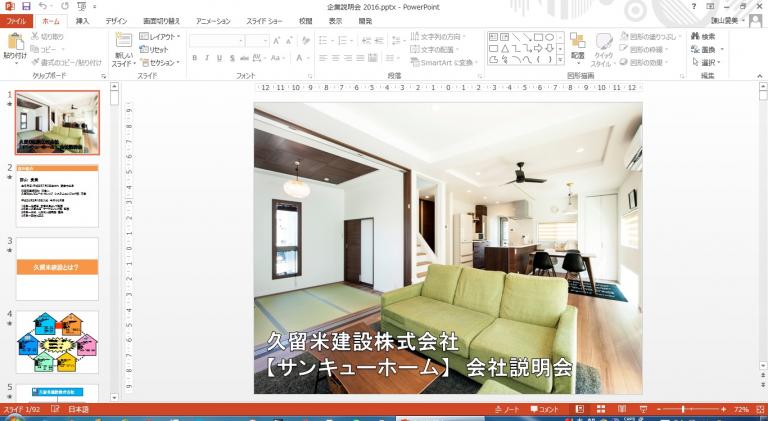Open 配置 arrange dropdown
The height and width of the screenshot is (421, 768).
coord(578,47)
